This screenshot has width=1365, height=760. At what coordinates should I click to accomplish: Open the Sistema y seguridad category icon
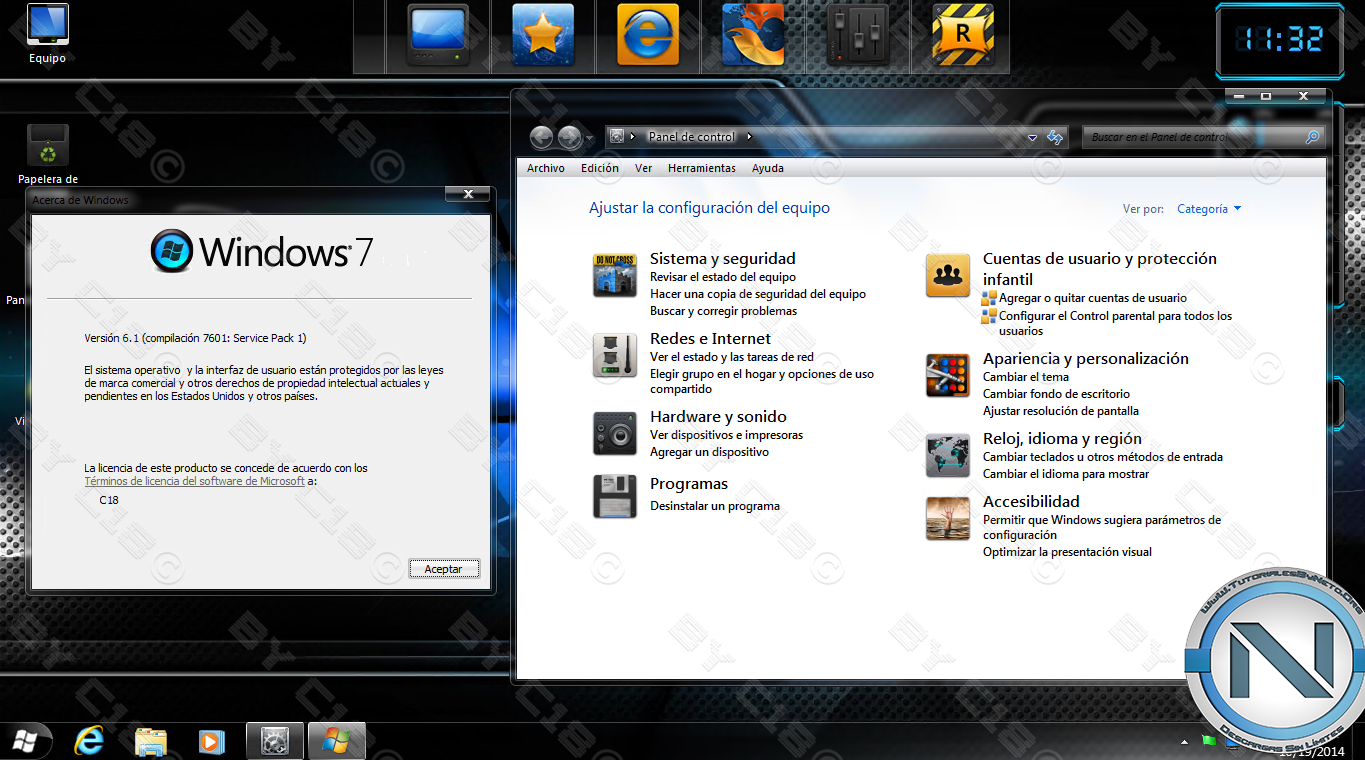pyautogui.click(x=615, y=275)
